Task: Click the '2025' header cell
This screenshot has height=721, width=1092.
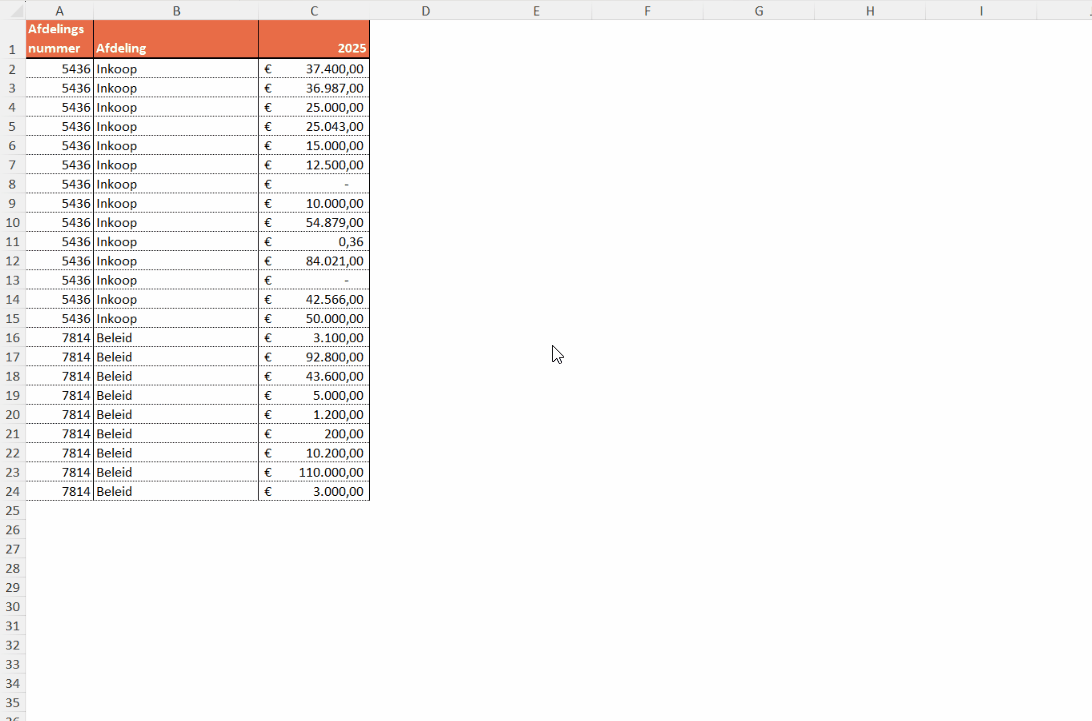Action: [x=314, y=39]
